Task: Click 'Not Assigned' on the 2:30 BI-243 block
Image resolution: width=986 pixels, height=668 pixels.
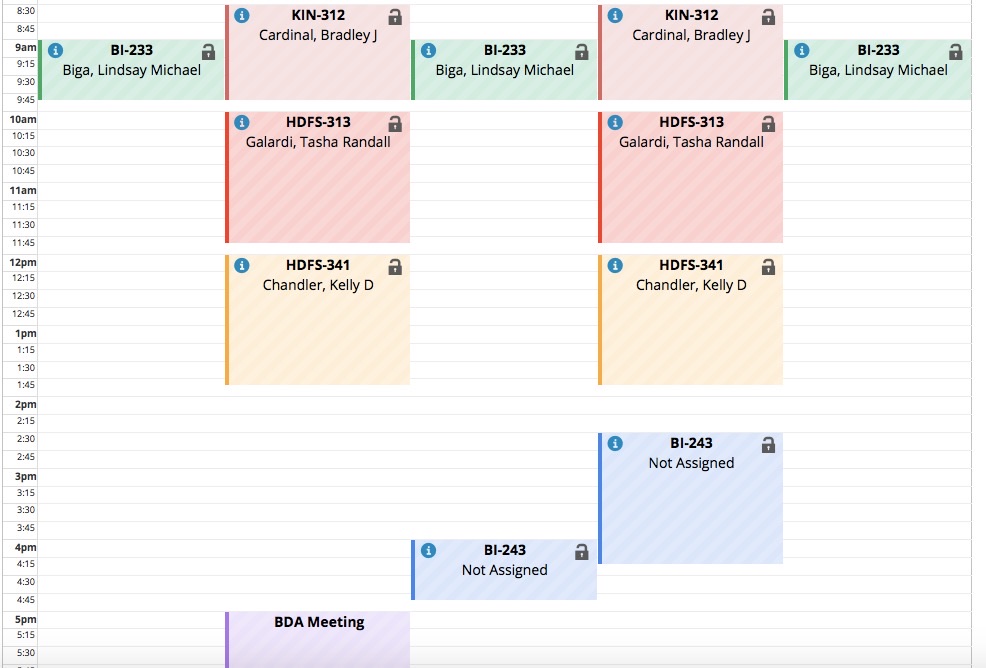Action: click(691, 463)
